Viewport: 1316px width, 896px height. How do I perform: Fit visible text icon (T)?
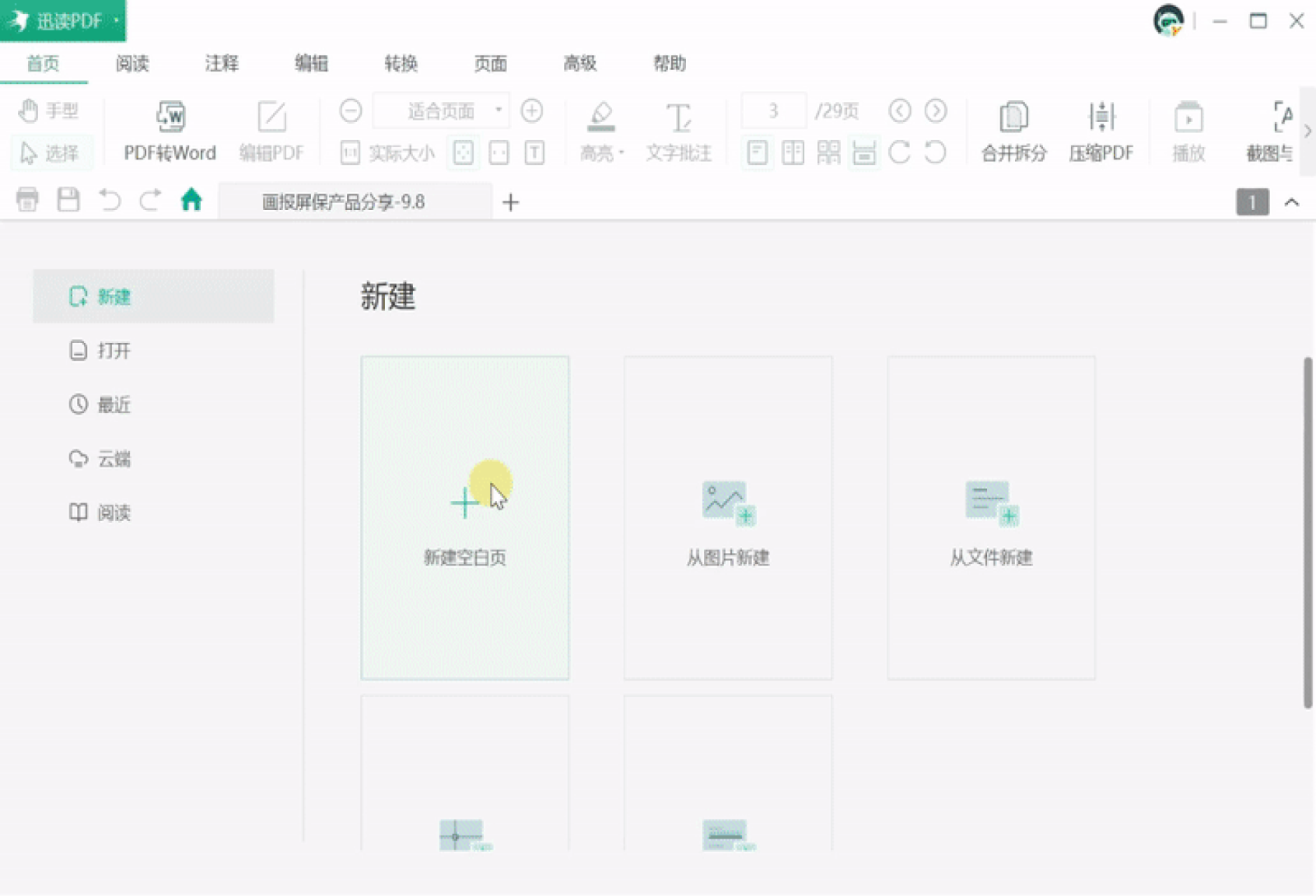click(x=534, y=152)
